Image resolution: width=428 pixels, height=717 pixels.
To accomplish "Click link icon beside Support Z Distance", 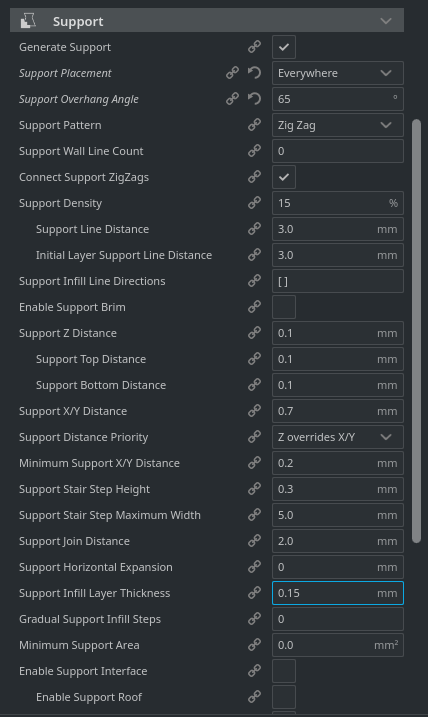I will pyautogui.click(x=254, y=333).
